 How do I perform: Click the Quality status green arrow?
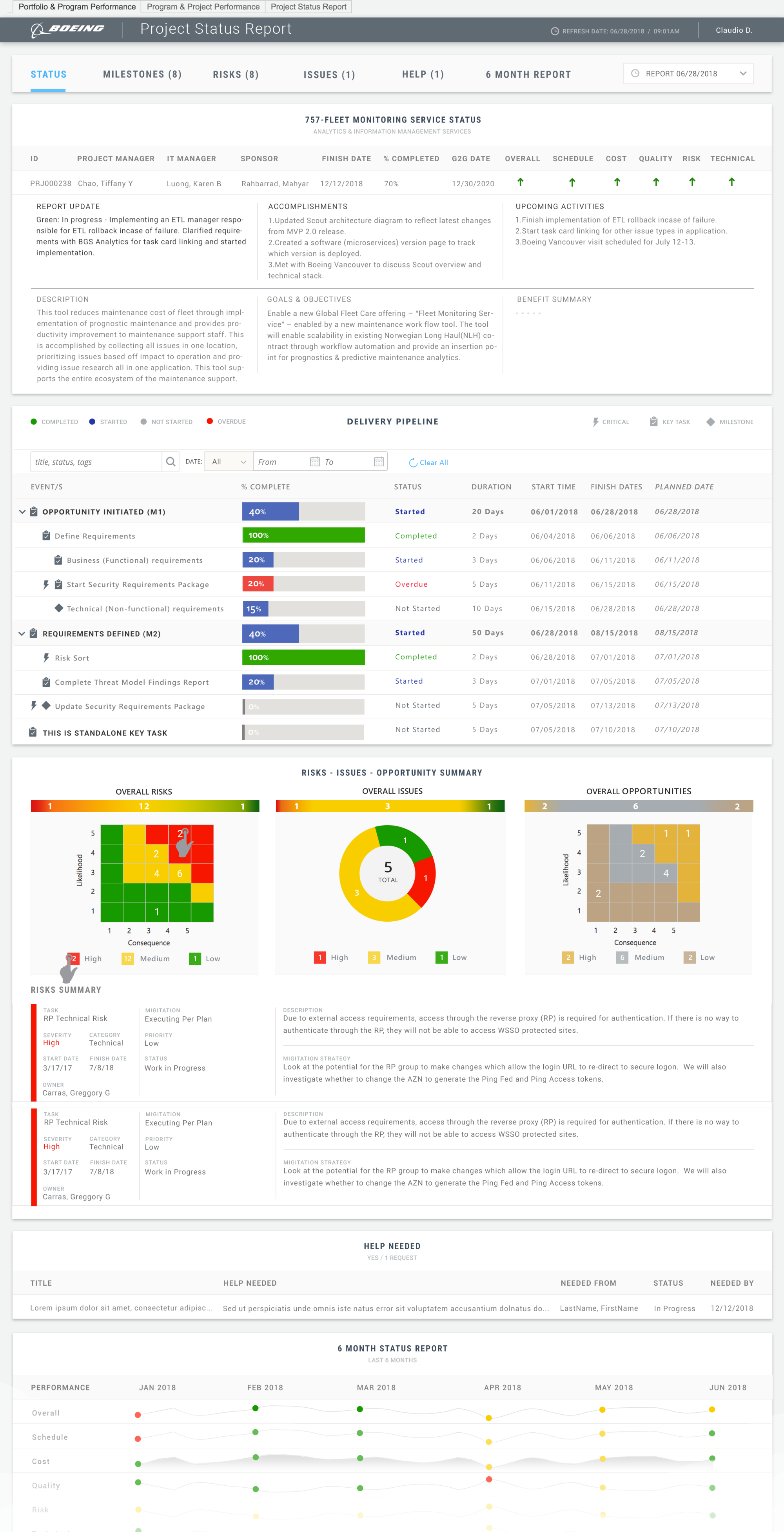pyautogui.click(x=655, y=182)
